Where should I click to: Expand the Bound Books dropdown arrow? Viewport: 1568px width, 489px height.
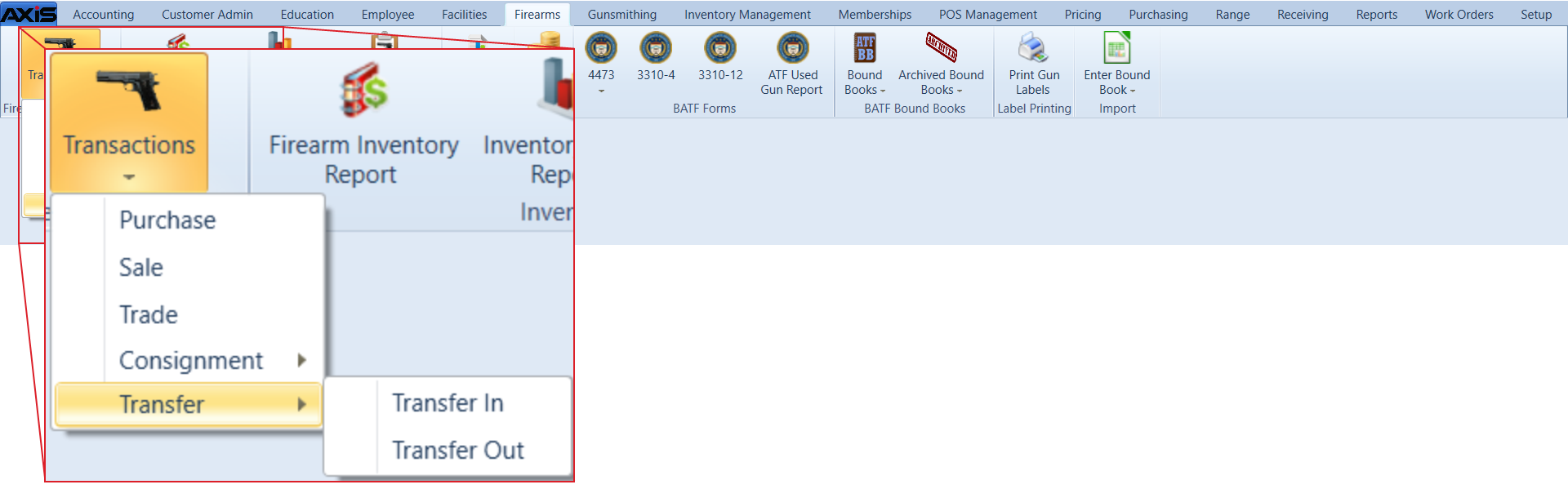(883, 91)
